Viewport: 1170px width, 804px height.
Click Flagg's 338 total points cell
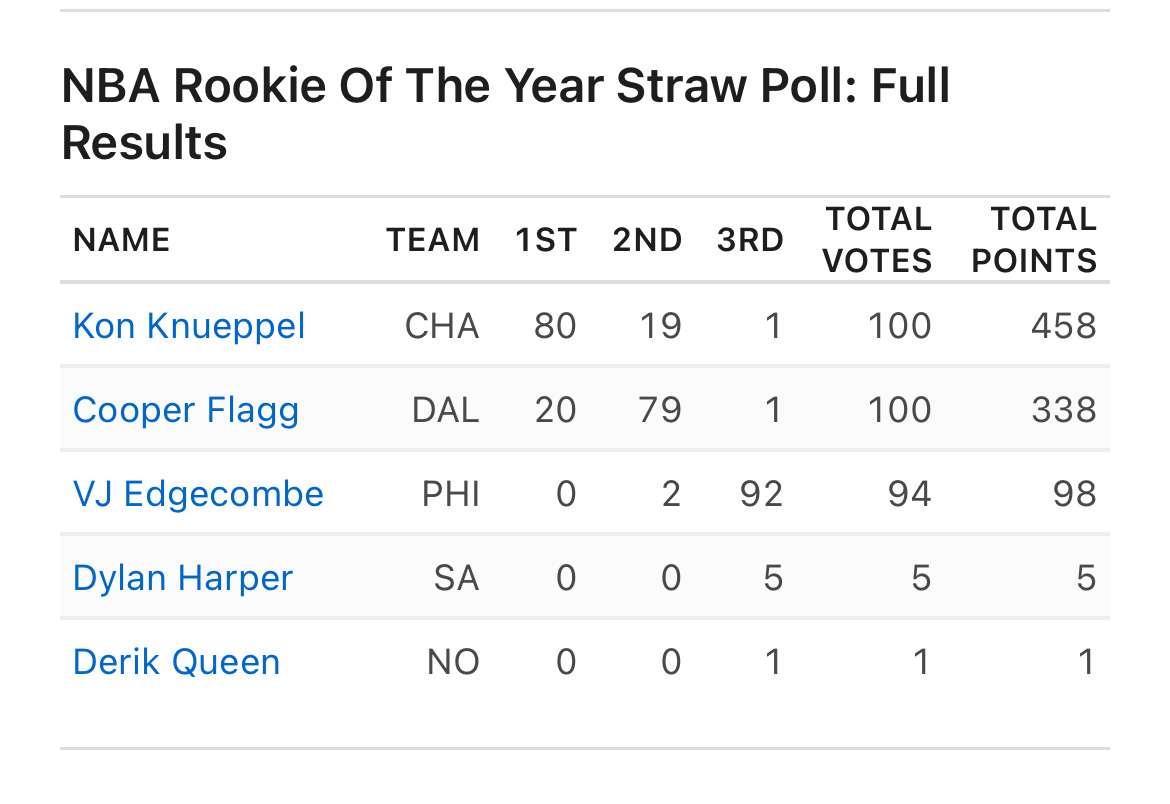[x=1064, y=410]
